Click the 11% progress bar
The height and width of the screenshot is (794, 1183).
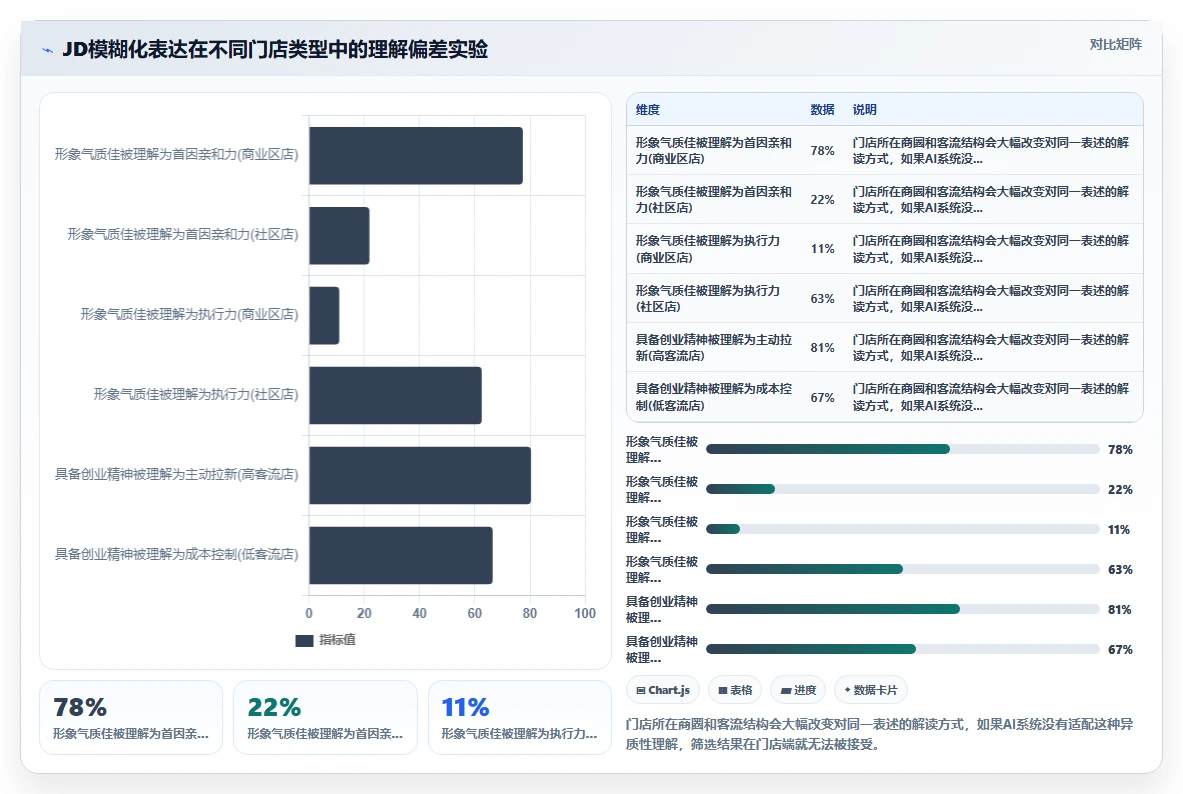(x=902, y=529)
